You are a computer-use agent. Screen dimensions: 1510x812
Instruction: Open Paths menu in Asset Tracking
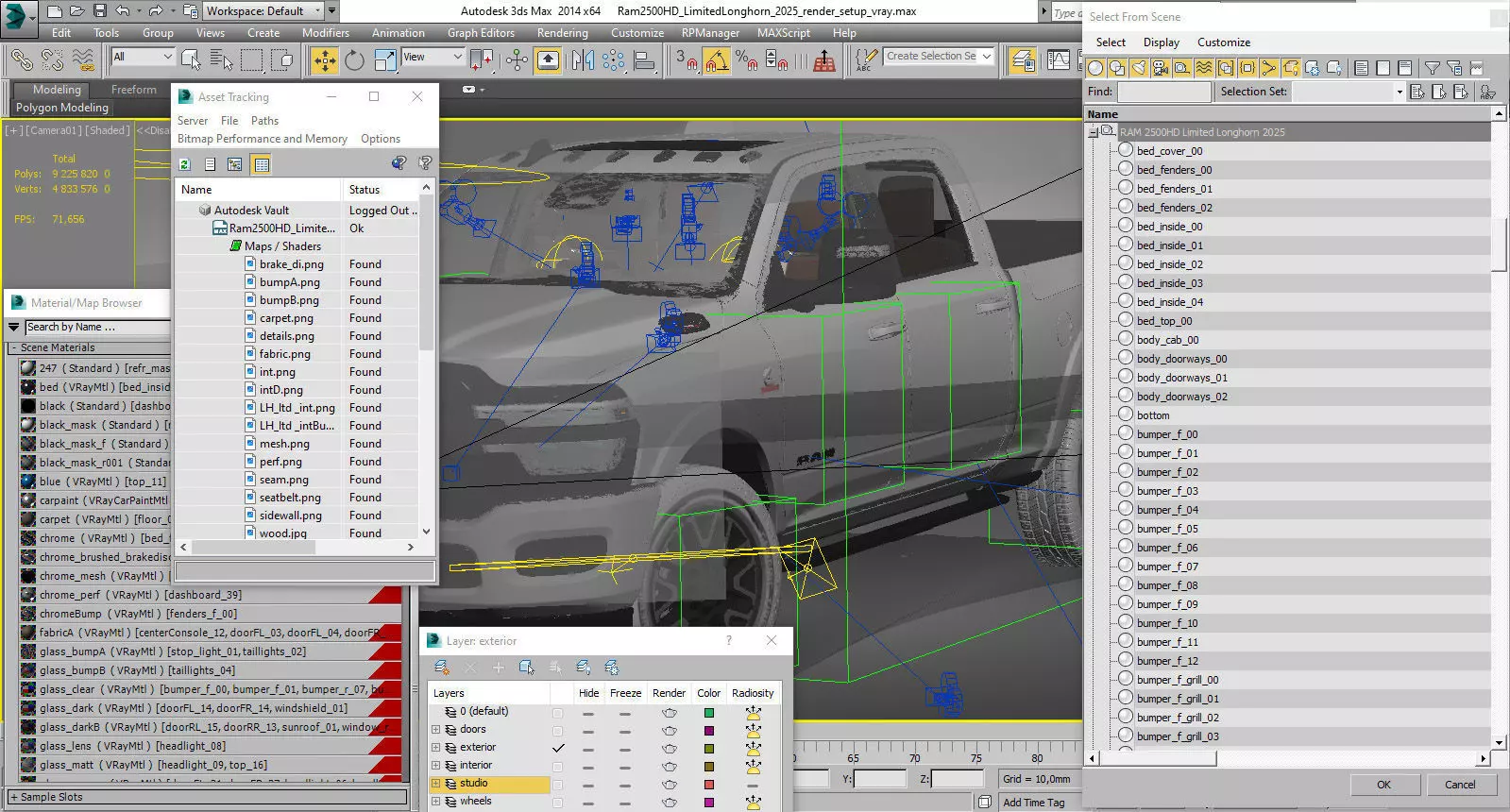coord(264,121)
